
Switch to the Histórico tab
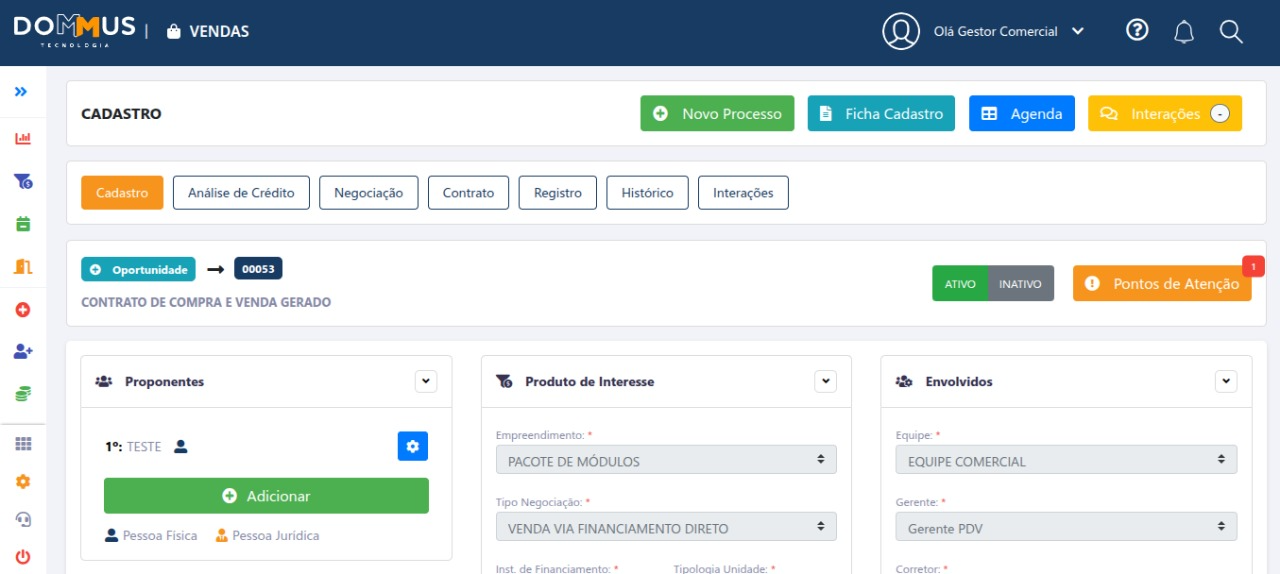tap(648, 193)
